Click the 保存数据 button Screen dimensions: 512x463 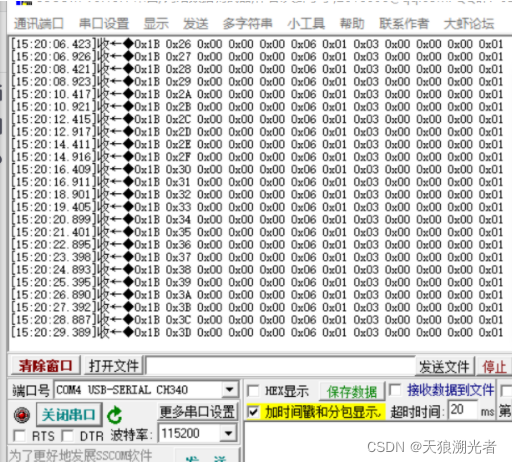[352, 391]
